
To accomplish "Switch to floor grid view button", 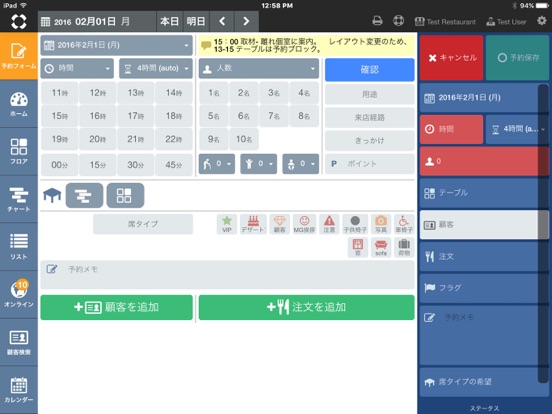I will (125, 195).
